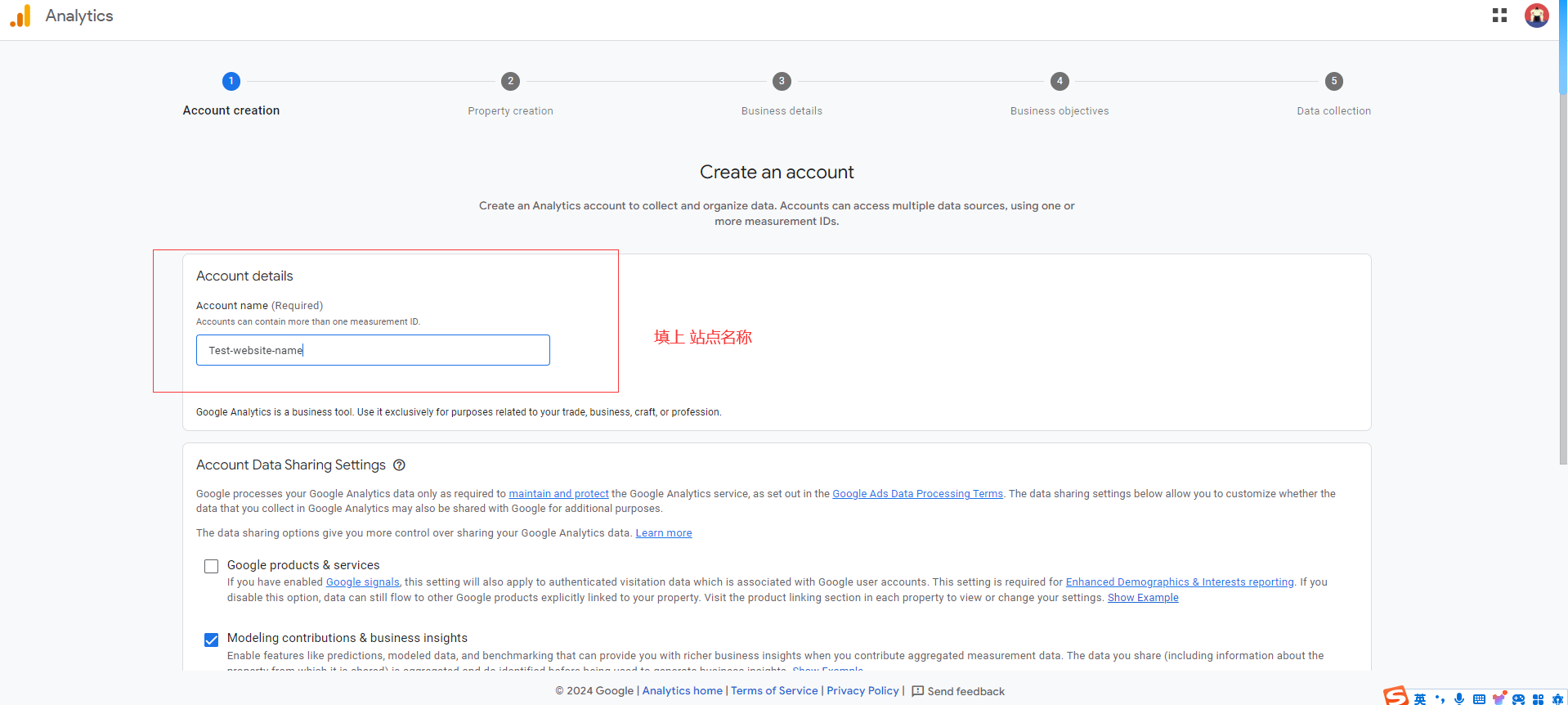
Task: Open the IME soft keyboard icon
Action: tap(1479, 698)
